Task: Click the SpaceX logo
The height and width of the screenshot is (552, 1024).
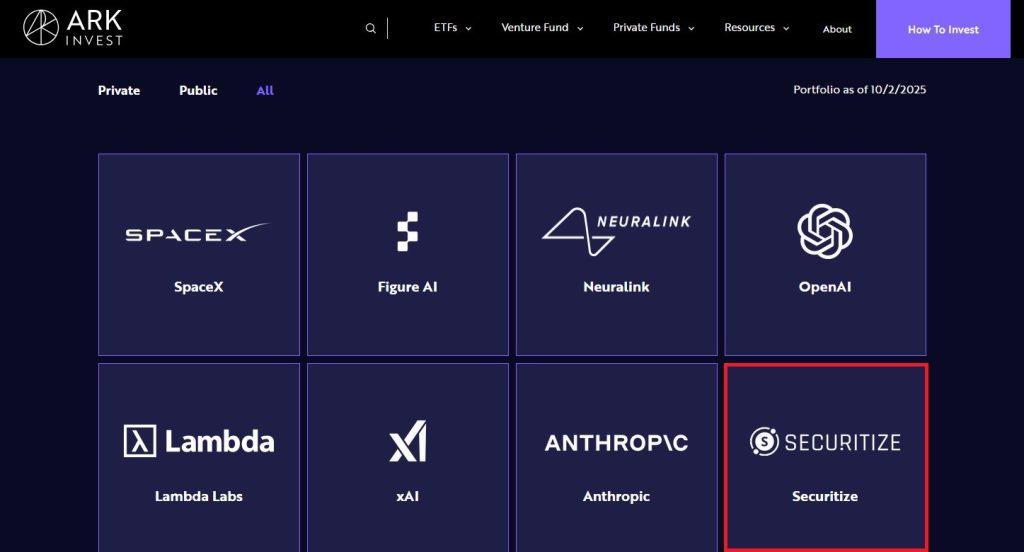Action: coord(198,233)
